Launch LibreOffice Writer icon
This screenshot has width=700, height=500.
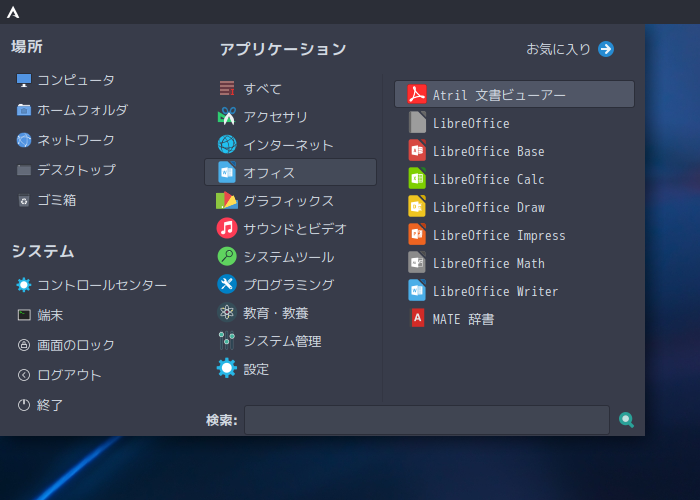(417, 291)
